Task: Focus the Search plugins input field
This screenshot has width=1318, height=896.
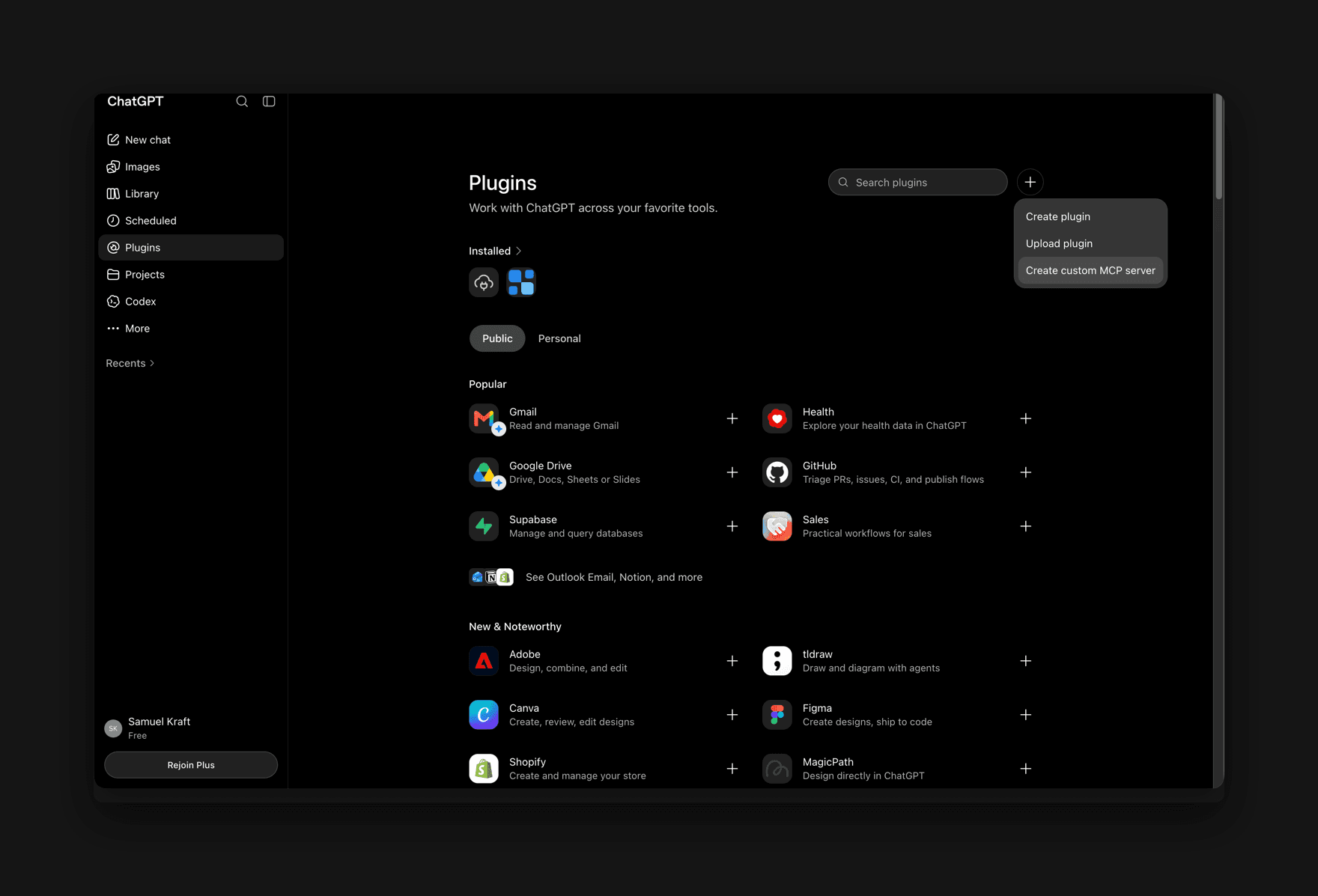Action: point(917,182)
